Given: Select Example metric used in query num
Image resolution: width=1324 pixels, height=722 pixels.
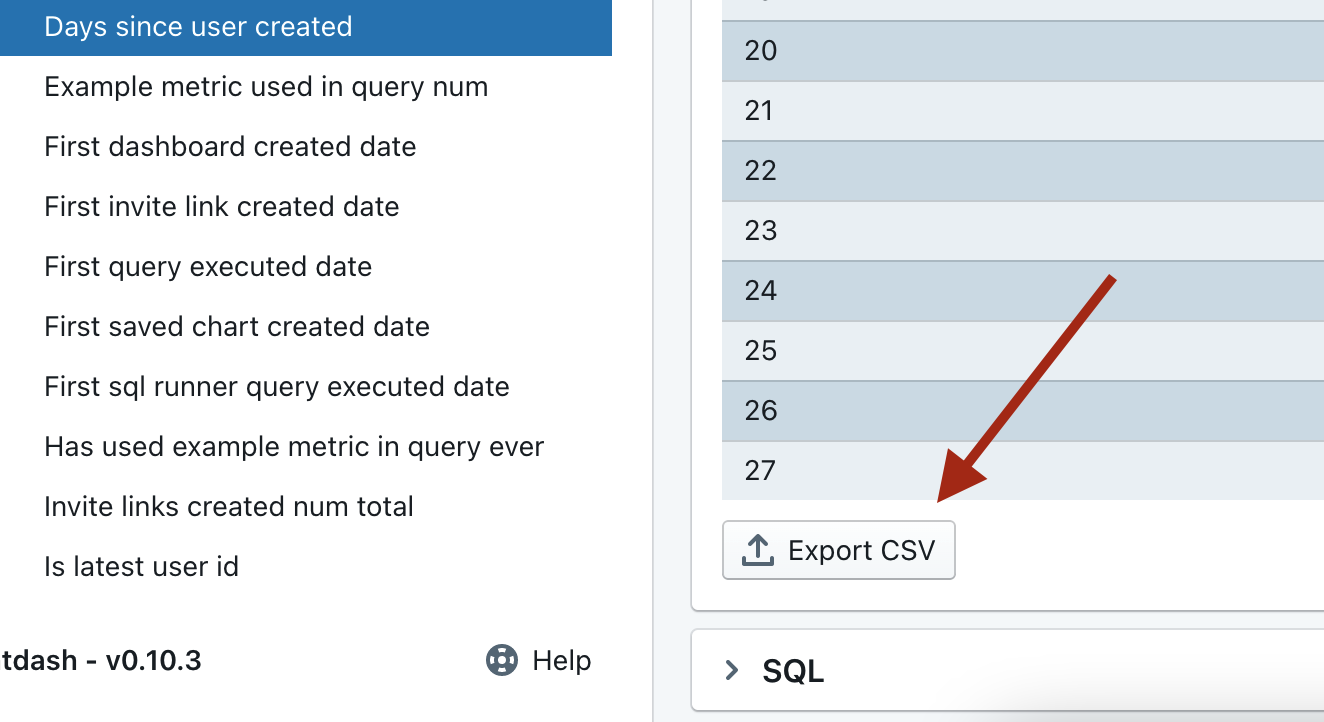Looking at the screenshot, I should (266, 87).
